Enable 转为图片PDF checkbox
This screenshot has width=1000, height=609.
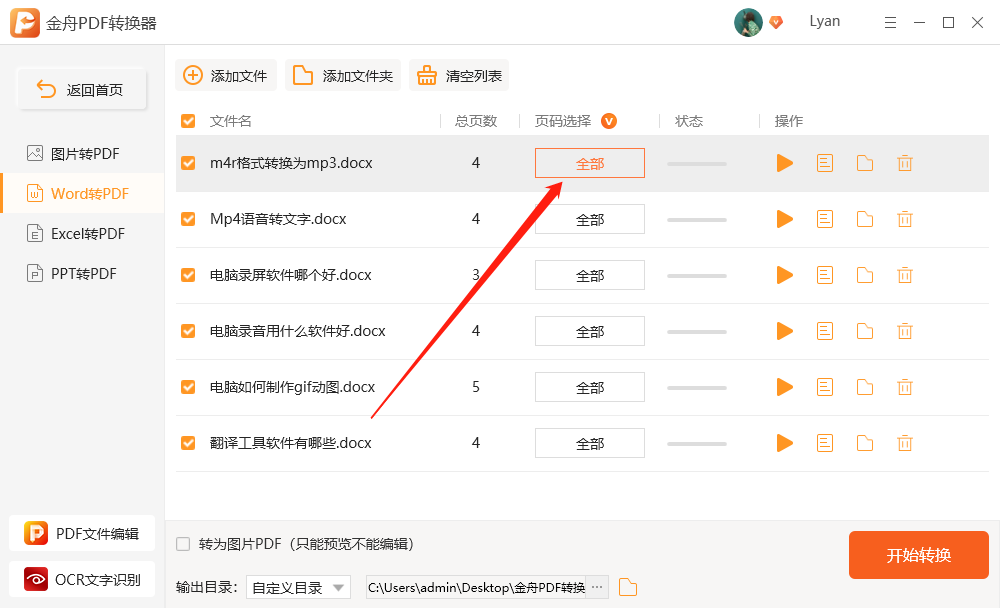point(183,544)
